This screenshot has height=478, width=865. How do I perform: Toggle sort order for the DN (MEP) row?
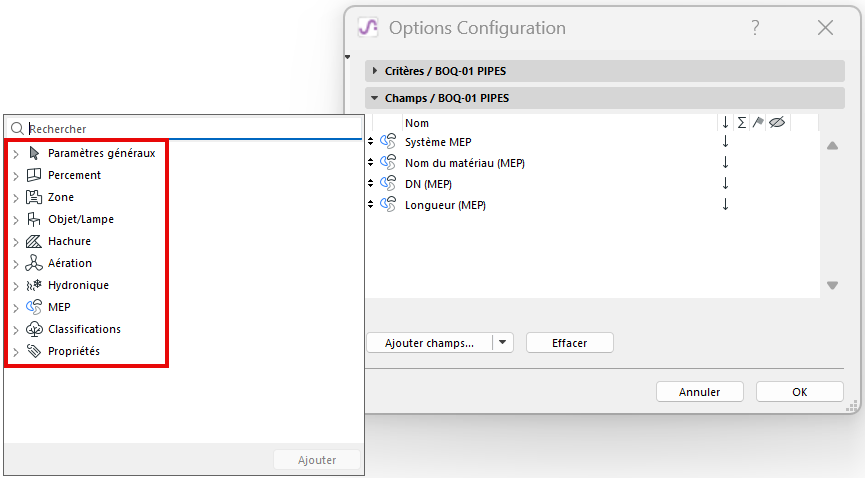pos(725,184)
